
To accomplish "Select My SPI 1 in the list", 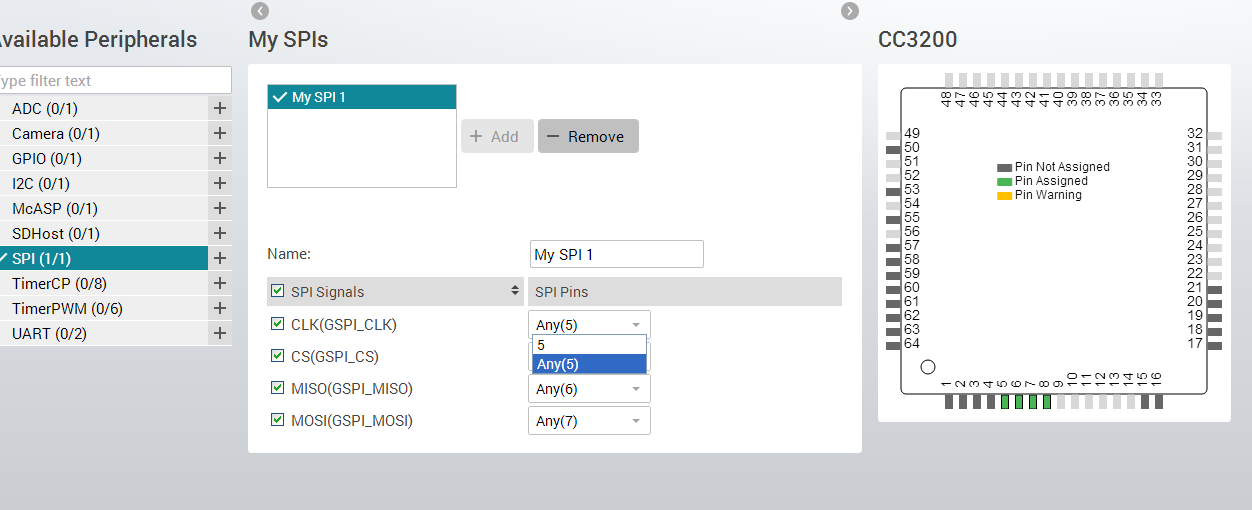I will pos(361,97).
